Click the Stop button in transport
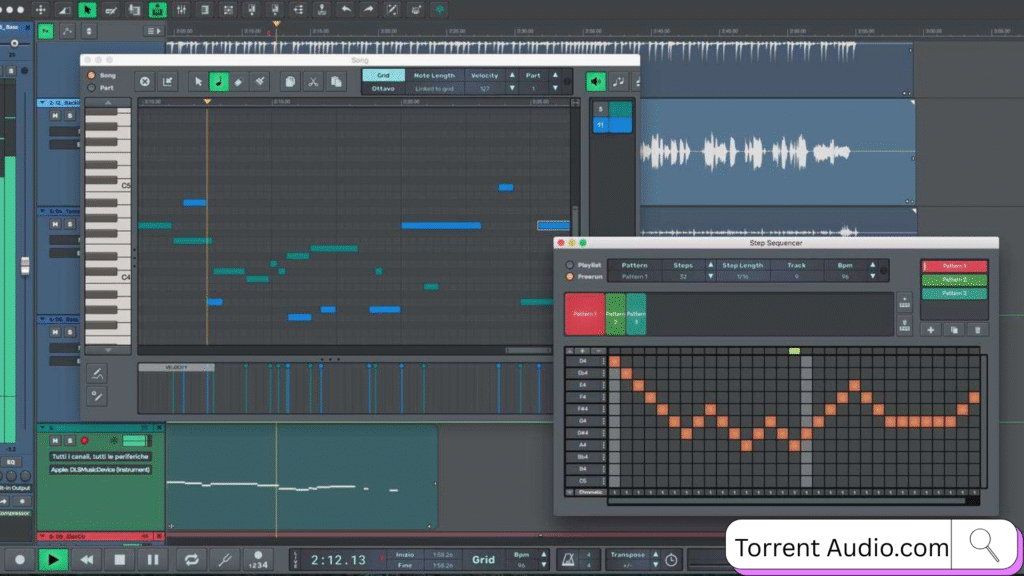The image size is (1024, 576). coord(120,560)
